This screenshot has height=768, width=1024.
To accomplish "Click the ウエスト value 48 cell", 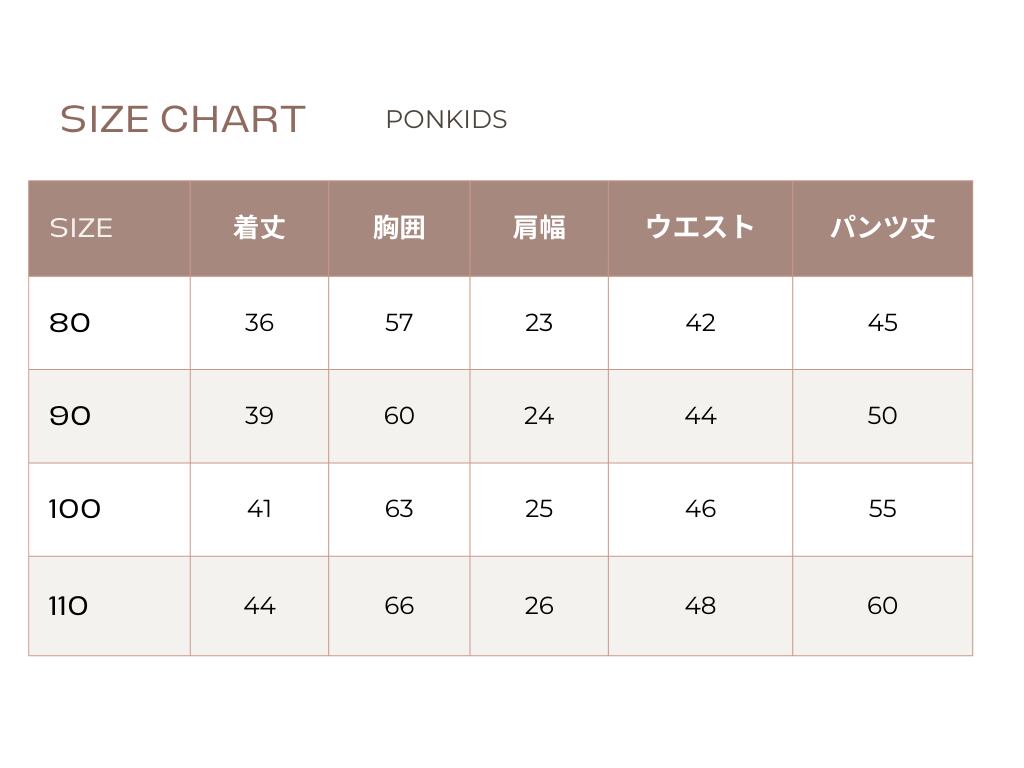I will click(x=700, y=606).
